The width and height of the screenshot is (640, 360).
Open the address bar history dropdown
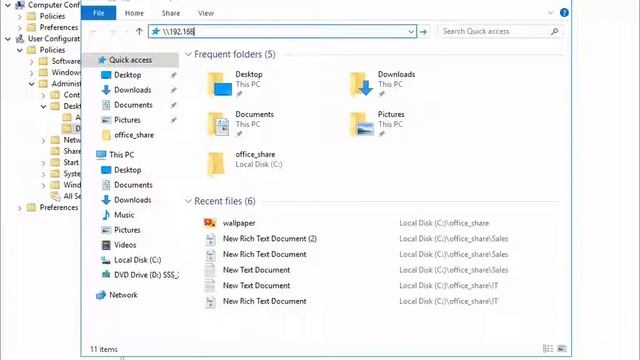pos(411,31)
